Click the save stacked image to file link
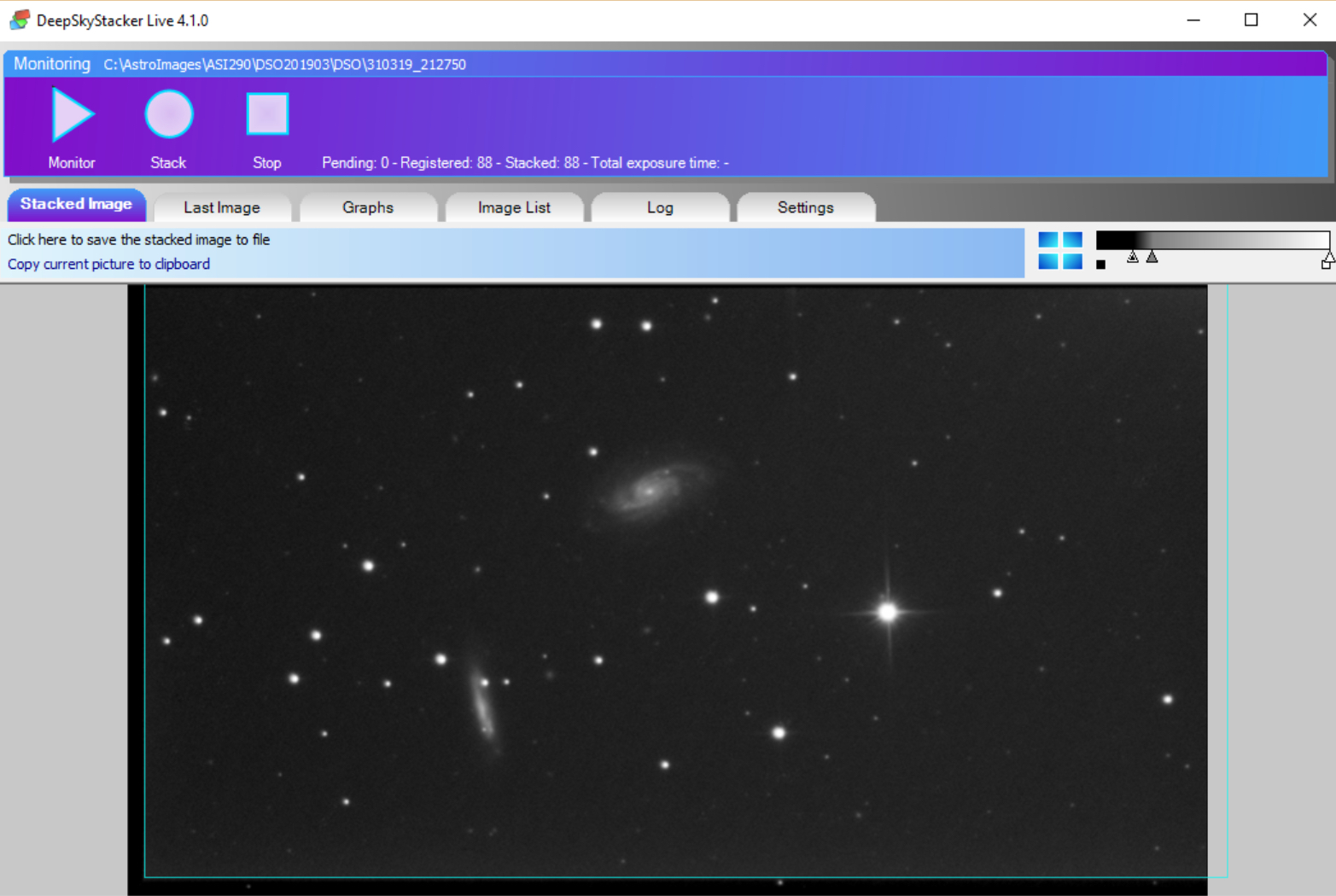 pyautogui.click(x=139, y=240)
